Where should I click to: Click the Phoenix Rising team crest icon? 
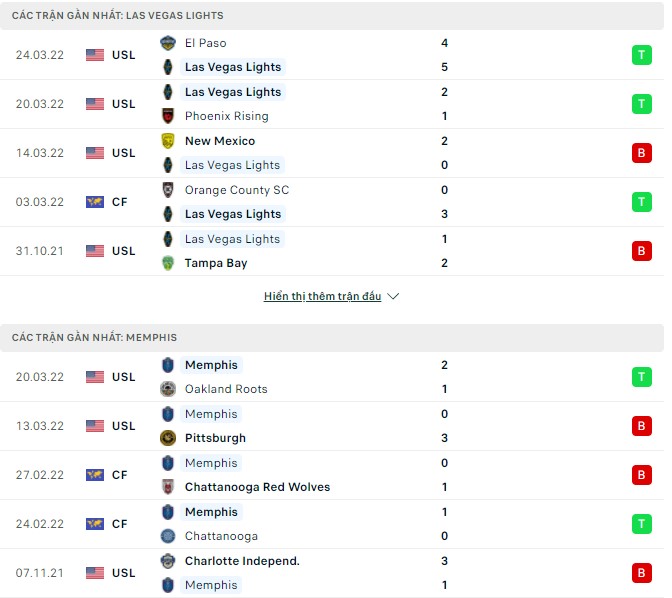[168, 116]
